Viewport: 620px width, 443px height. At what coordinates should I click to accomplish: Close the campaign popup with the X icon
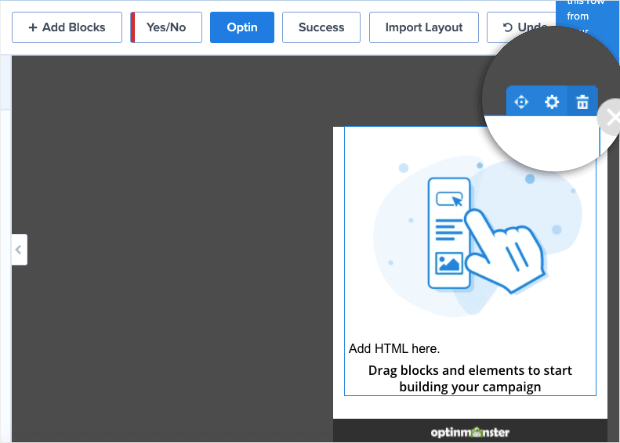611,118
